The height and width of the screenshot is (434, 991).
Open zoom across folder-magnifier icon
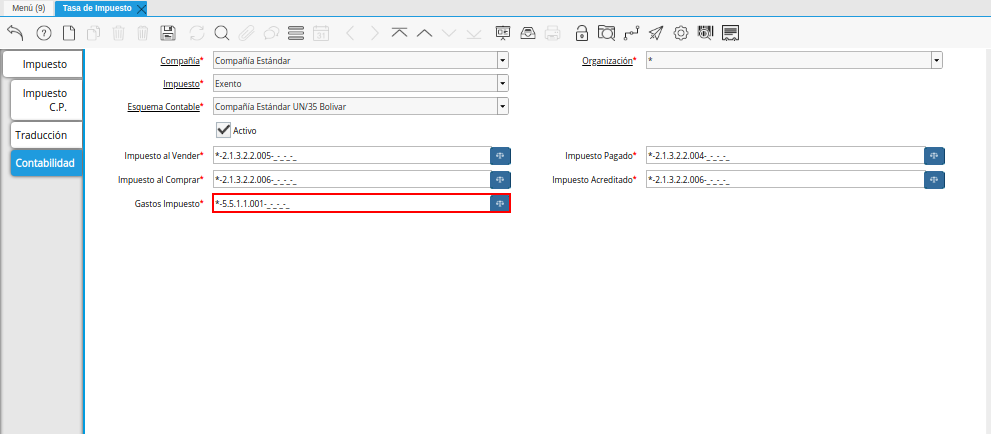click(606, 33)
